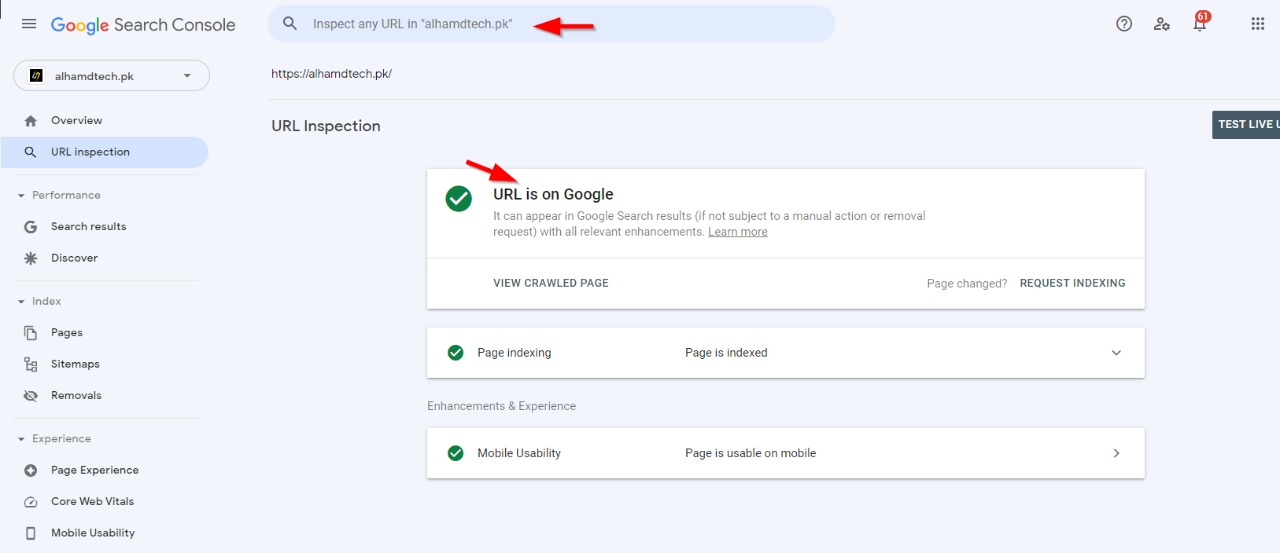Image resolution: width=1280 pixels, height=553 pixels.
Task: Expand the Page indexing details chevron
Action: (1117, 353)
